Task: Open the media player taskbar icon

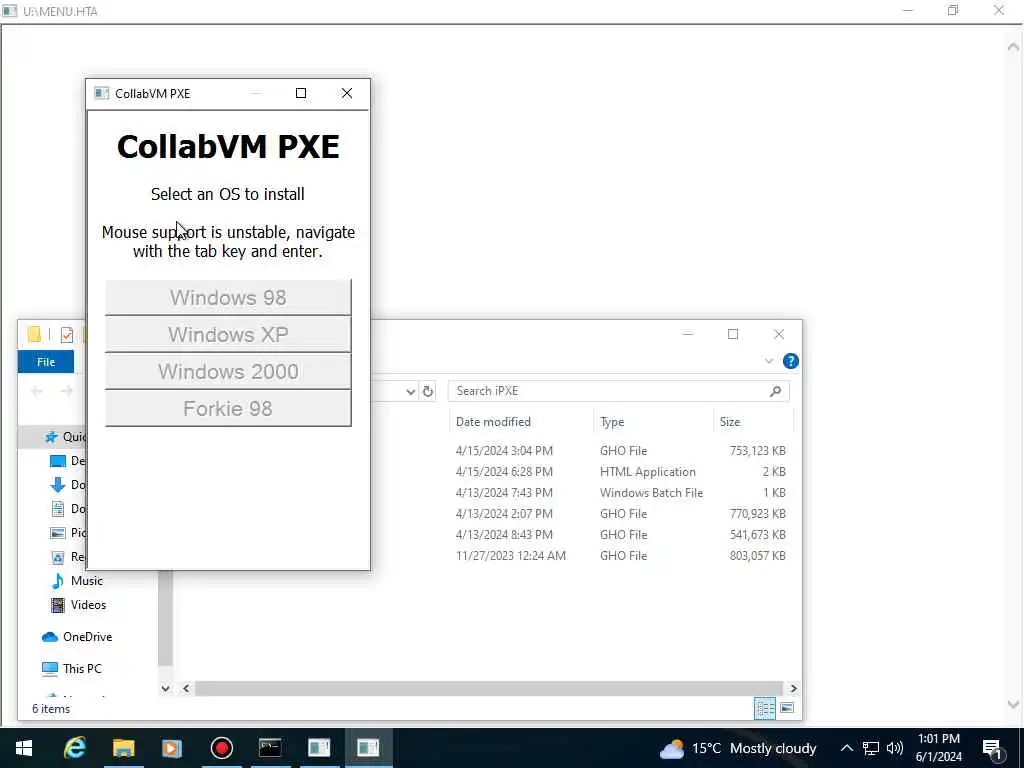Action: (x=172, y=748)
